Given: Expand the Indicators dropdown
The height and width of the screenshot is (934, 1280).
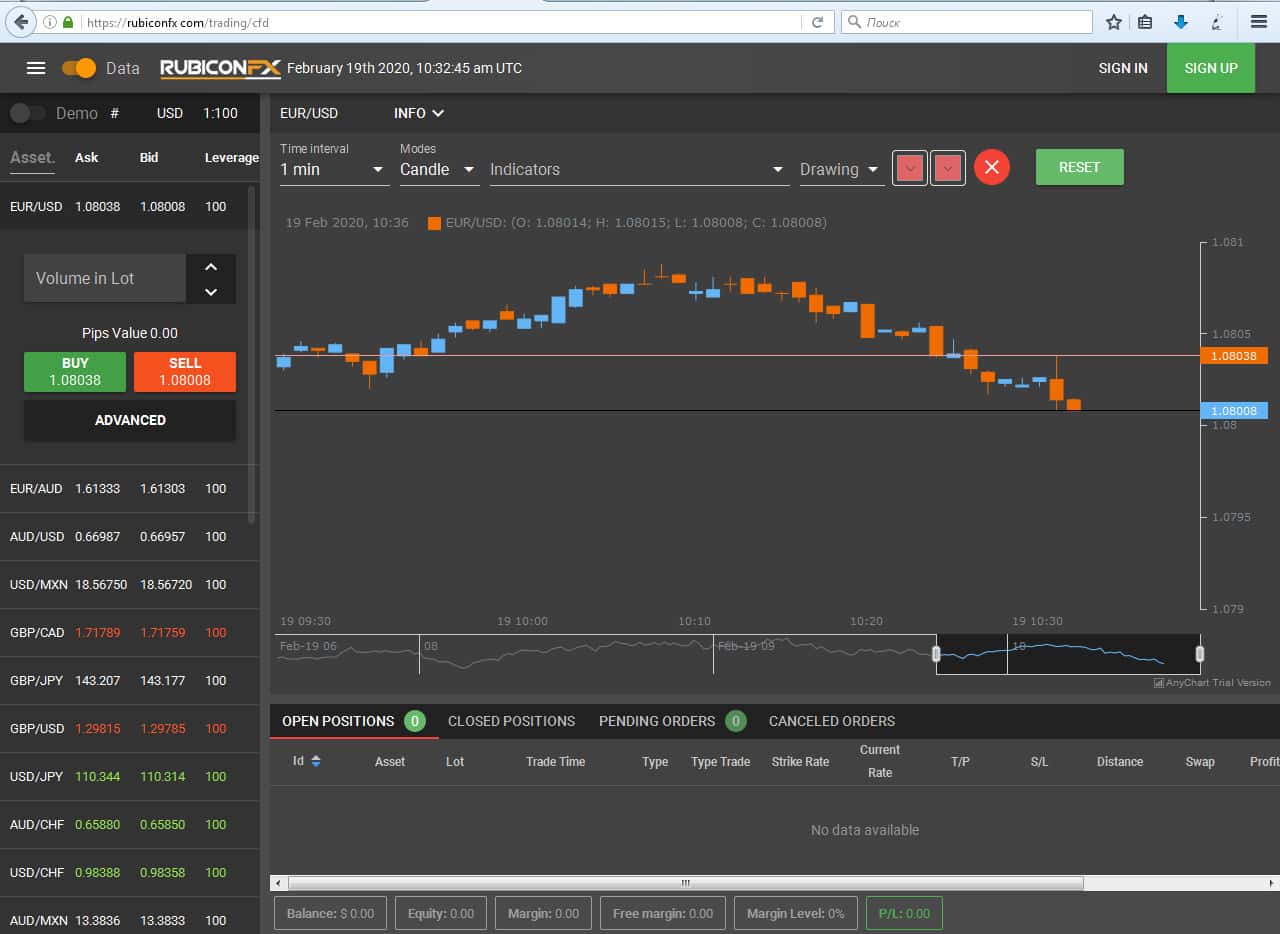Looking at the screenshot, I should tap(638, 170).
